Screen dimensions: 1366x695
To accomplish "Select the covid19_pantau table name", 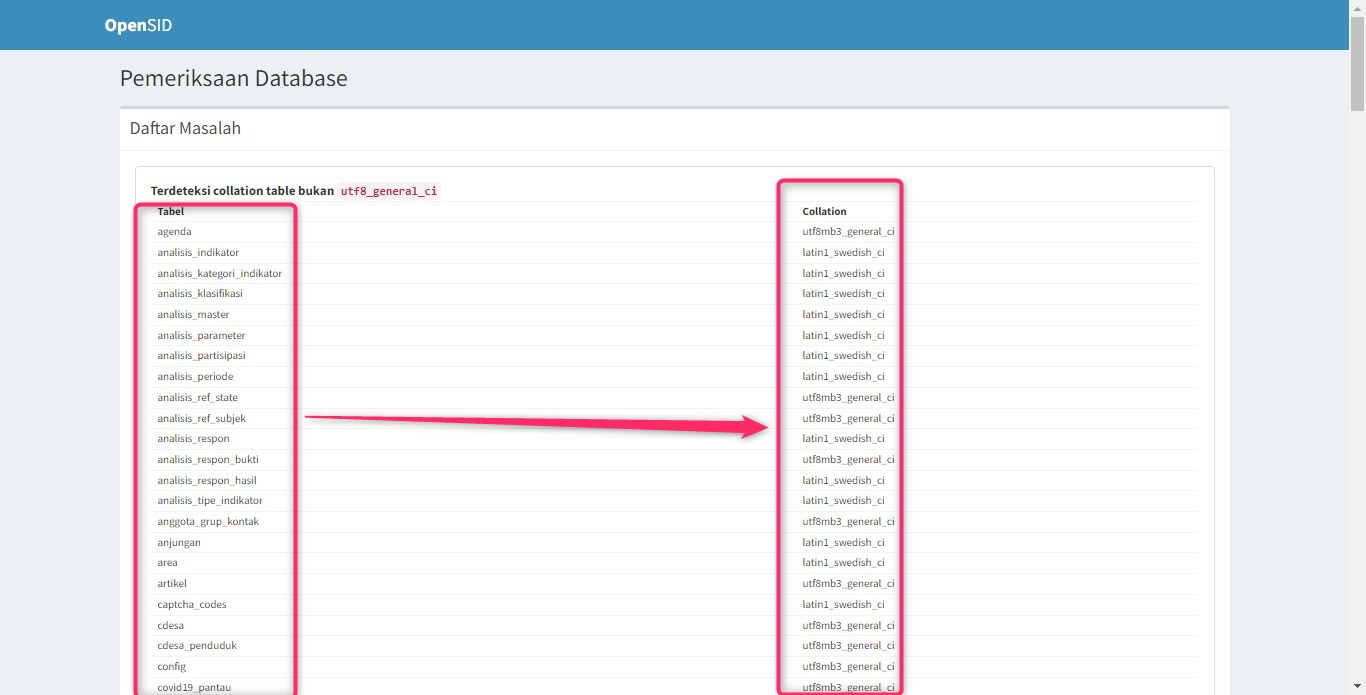I will 196,687.
